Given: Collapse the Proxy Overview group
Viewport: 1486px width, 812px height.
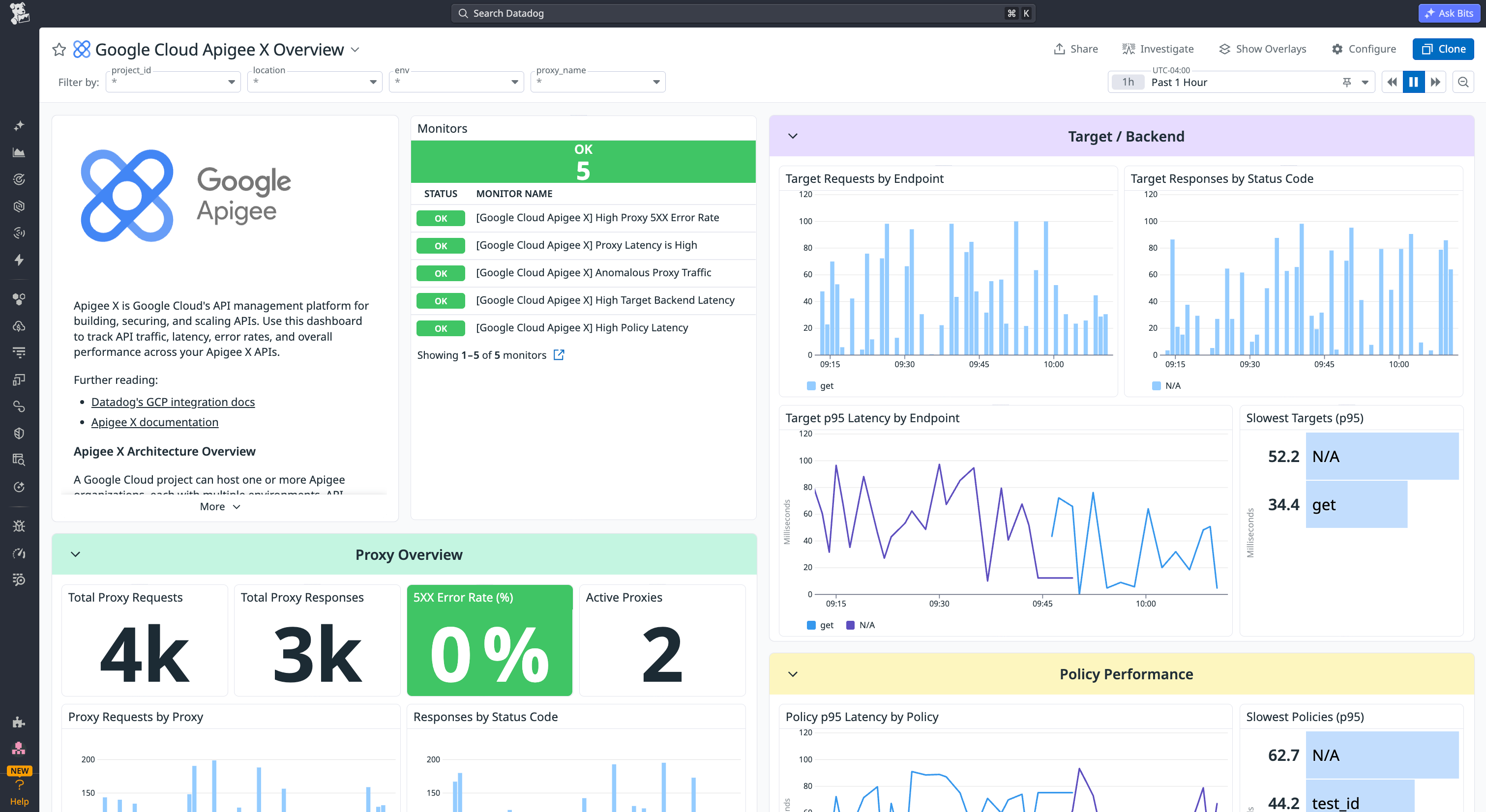Looking at the screenshot, I should point(76,554).
